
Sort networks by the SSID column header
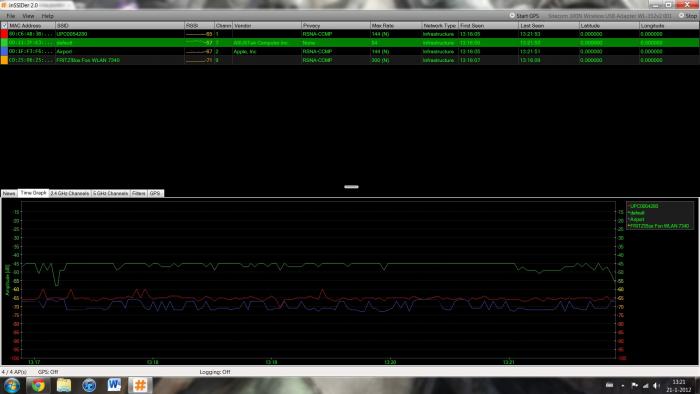pyautogui.click(x=120, y=26)
